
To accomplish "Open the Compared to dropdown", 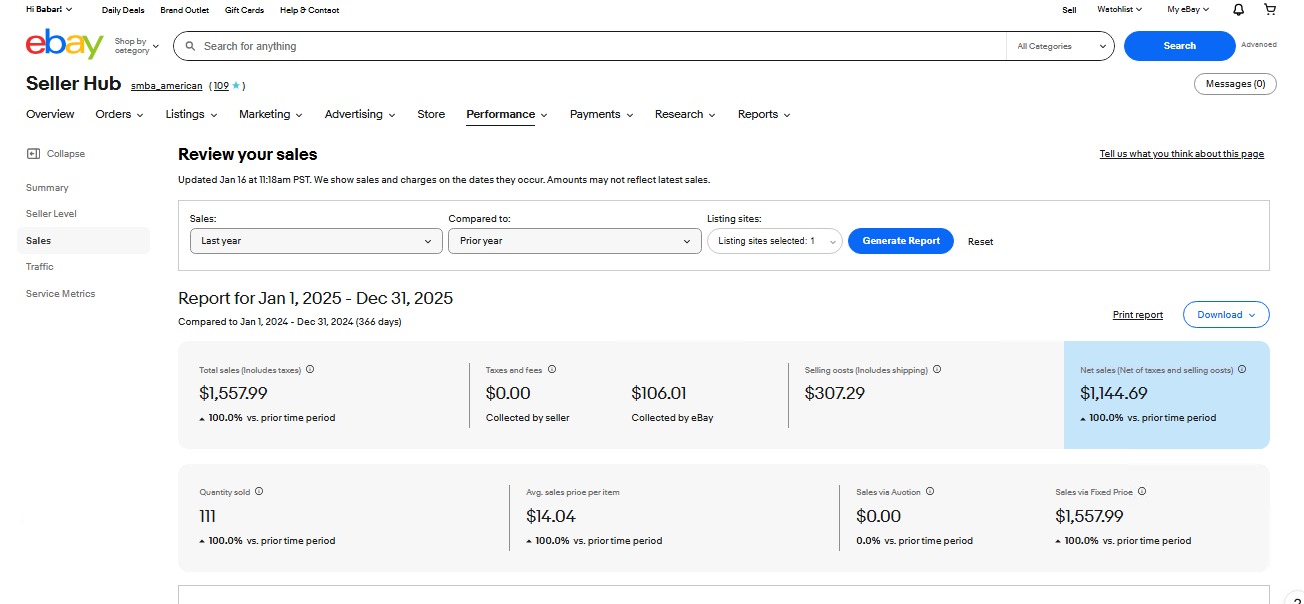I will (574, 241).
